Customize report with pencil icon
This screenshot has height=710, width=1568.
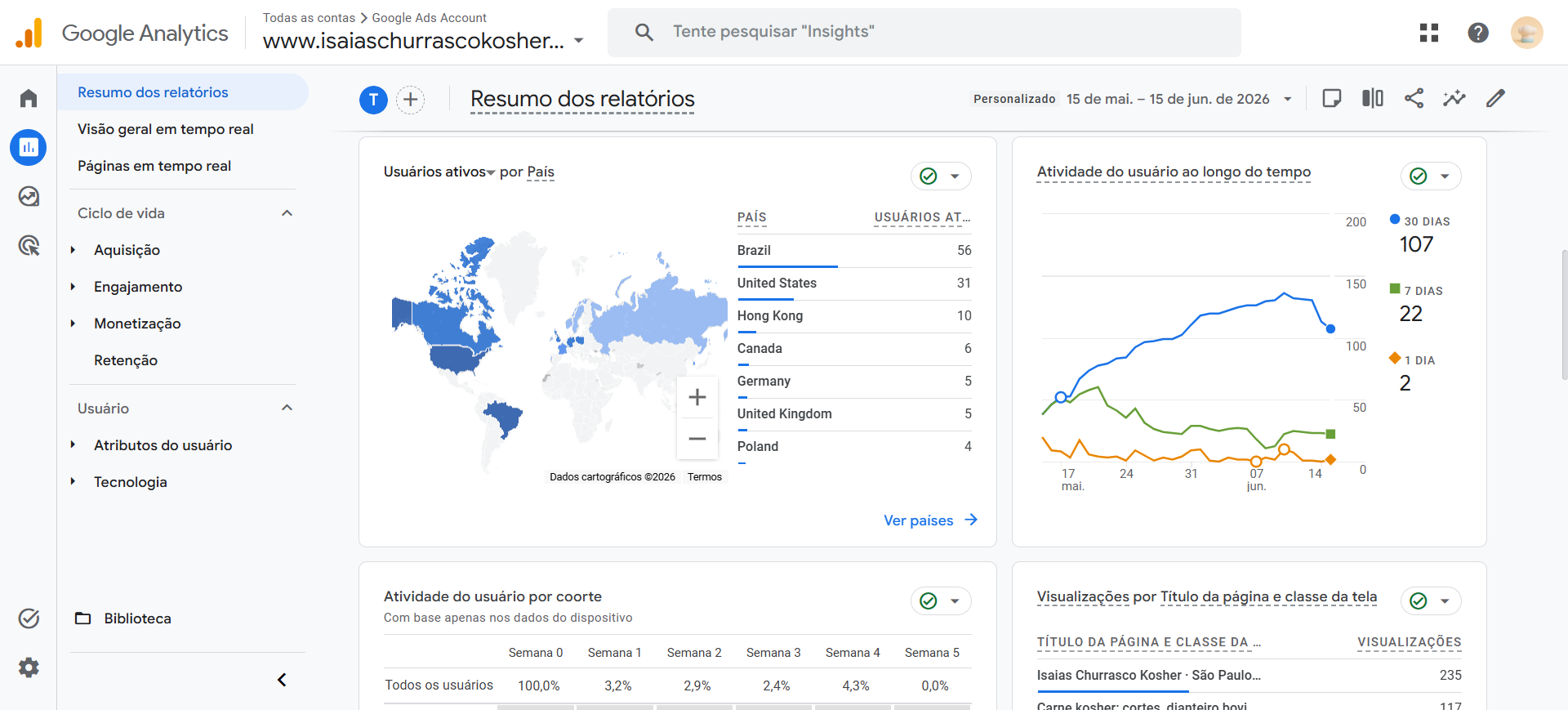point(1495,99)
